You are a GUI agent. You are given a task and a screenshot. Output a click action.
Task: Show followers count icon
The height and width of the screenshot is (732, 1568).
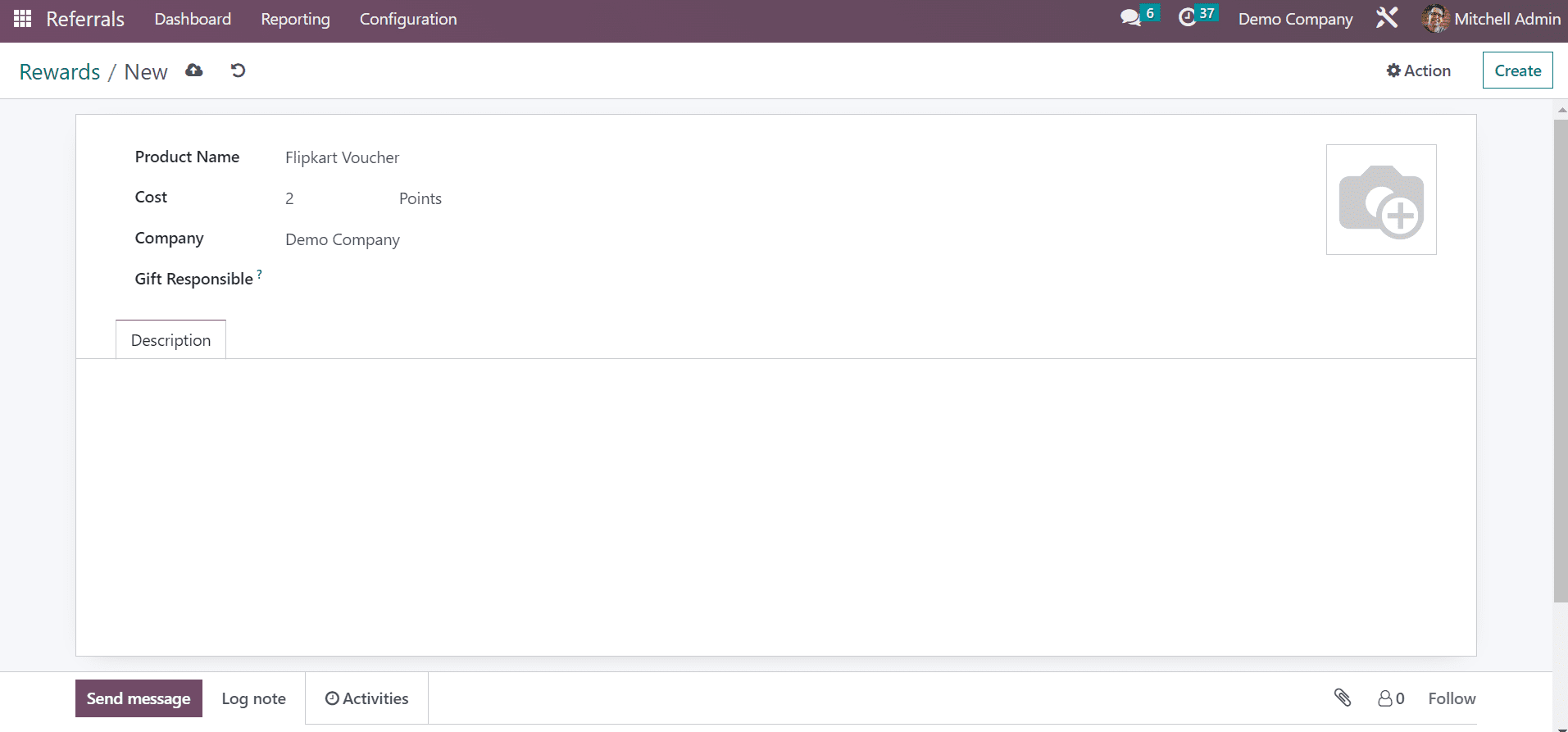pyautogui.click(x=1391, y=698)
